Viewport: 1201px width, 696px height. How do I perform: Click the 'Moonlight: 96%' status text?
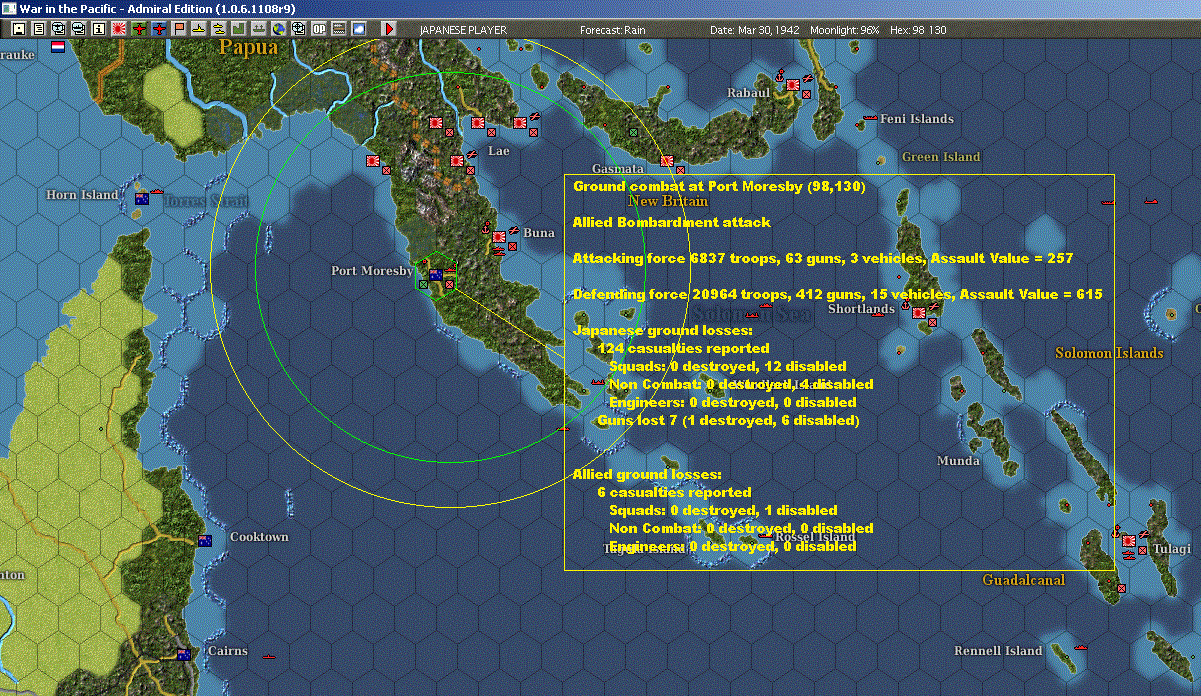click(846, 30)
